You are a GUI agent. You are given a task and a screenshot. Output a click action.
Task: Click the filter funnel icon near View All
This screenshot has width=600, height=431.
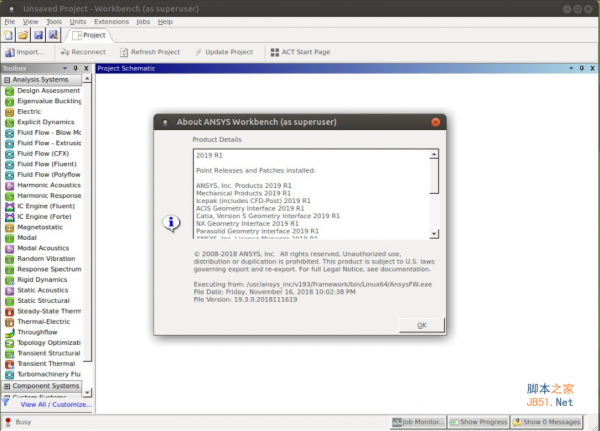coord(6,402)
